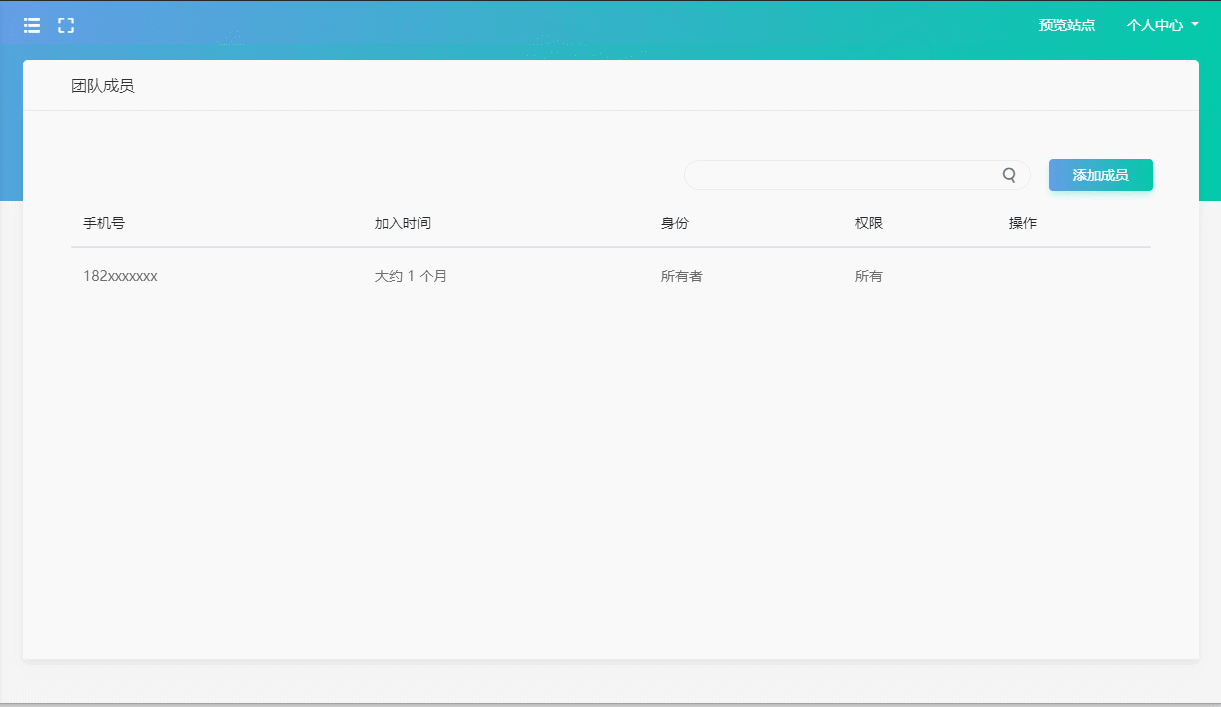Open the sidebar using the list icon

coord(31,25)
